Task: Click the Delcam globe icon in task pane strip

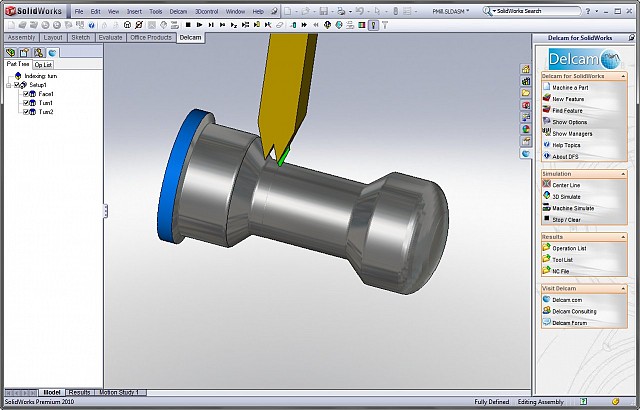Action: click(526, 154)
